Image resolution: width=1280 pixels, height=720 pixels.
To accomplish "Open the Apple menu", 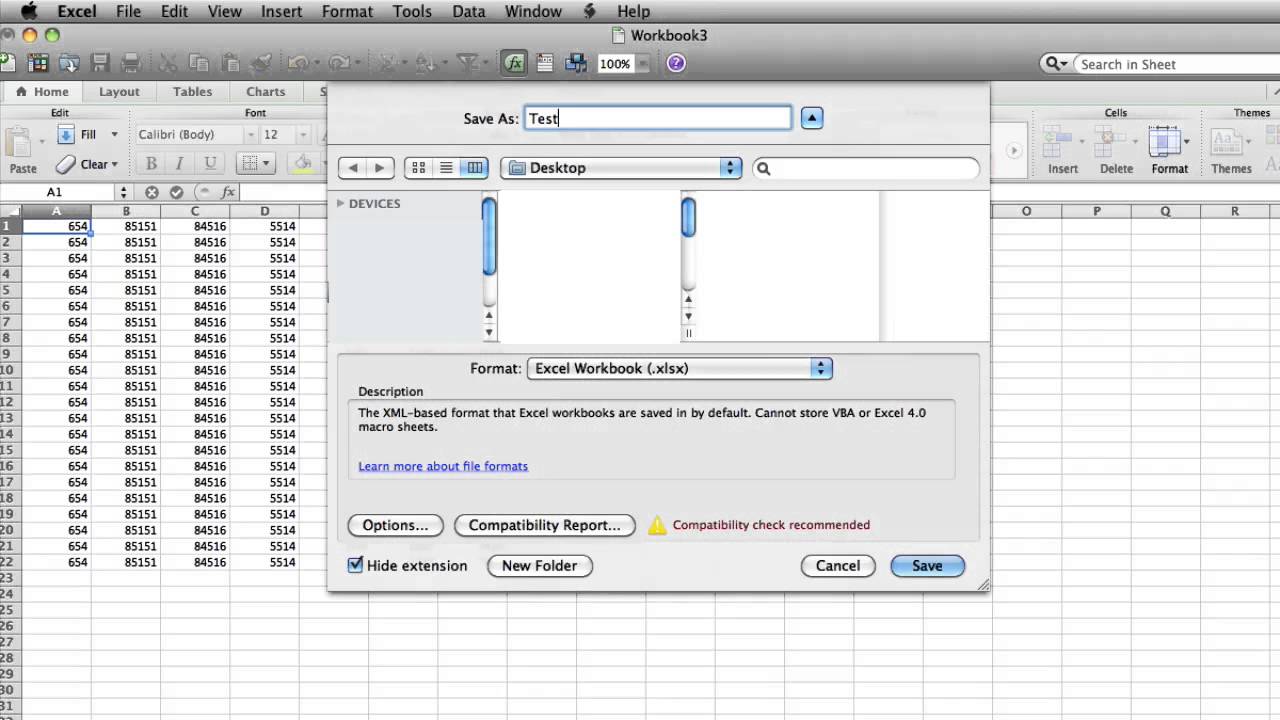I will tap(28, 11).
